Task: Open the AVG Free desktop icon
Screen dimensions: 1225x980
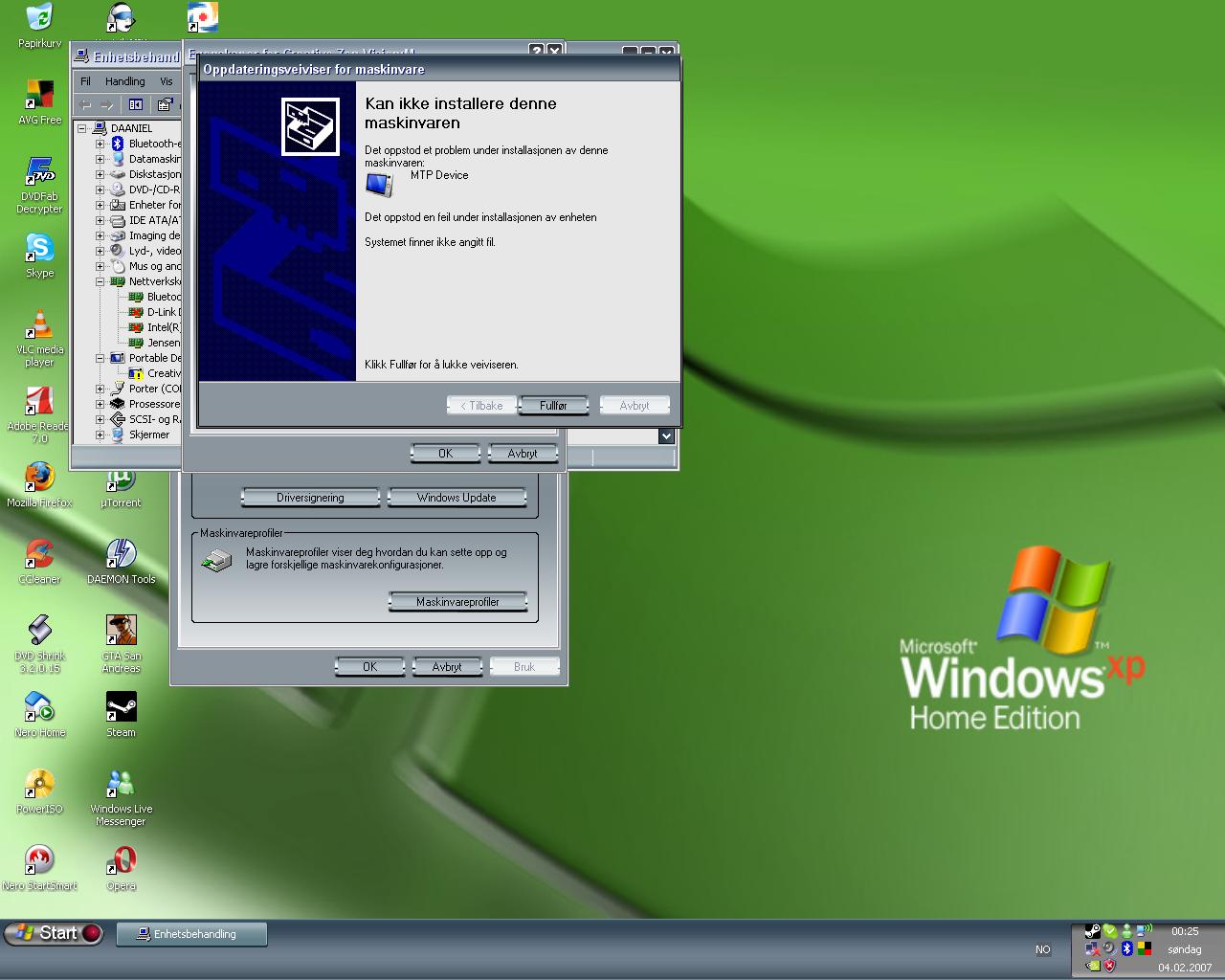Action: [39, 102]
